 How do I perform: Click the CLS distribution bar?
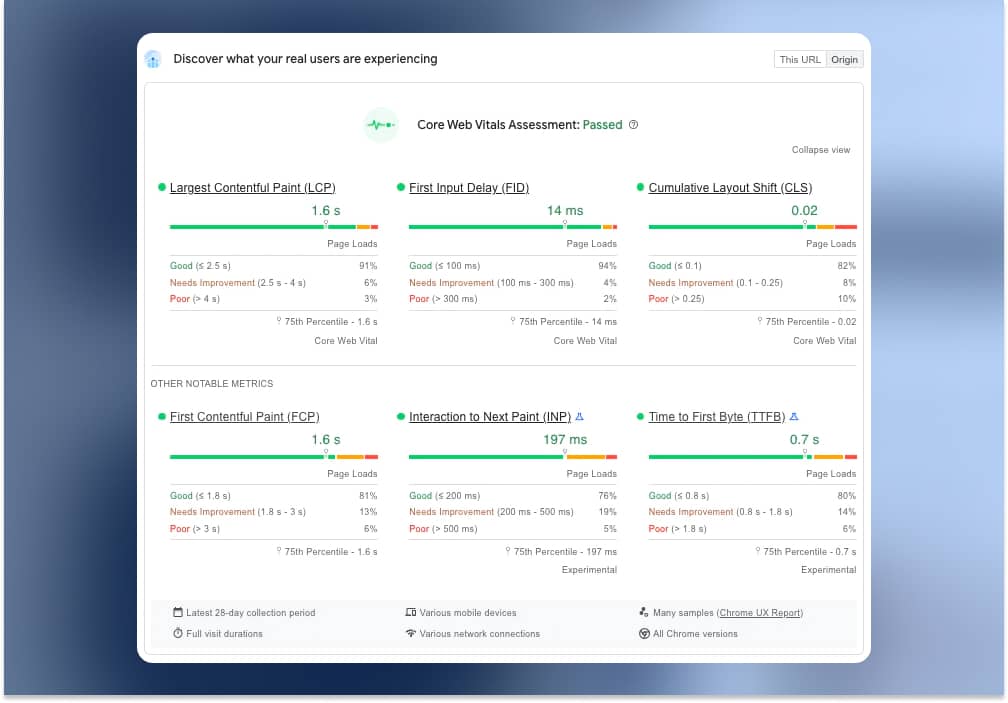coord(753,227)
